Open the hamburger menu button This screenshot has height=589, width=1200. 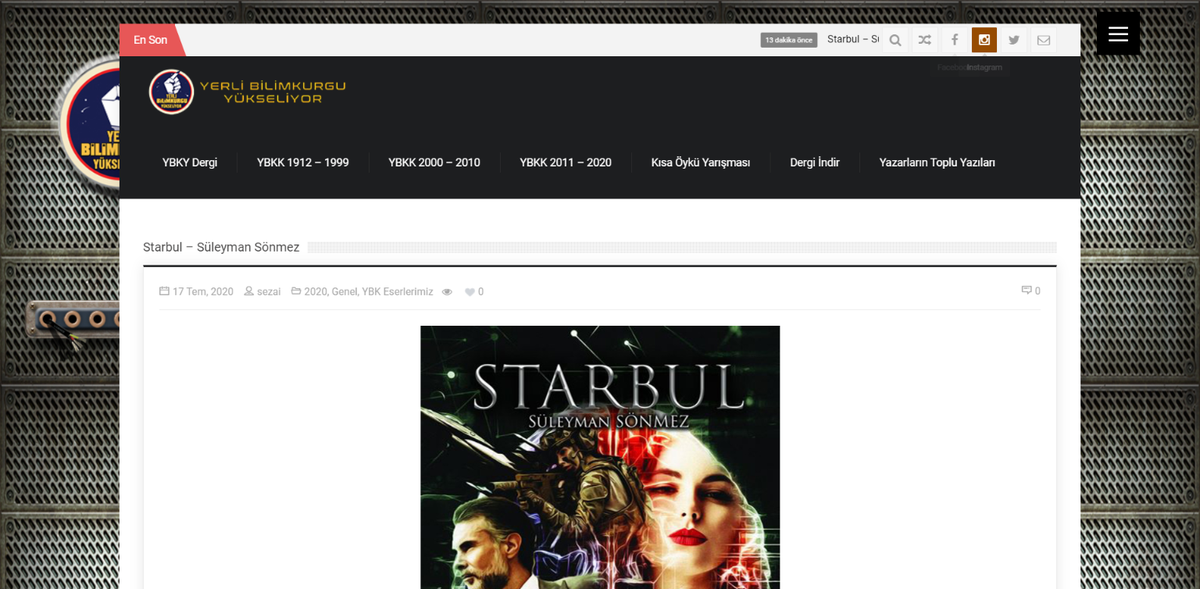tap(1118, 34)
